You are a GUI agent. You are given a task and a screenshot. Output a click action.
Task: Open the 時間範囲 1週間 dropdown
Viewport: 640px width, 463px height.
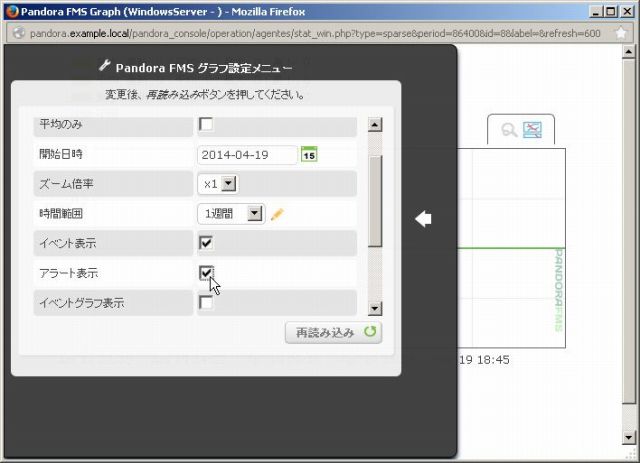coord(231,214)
